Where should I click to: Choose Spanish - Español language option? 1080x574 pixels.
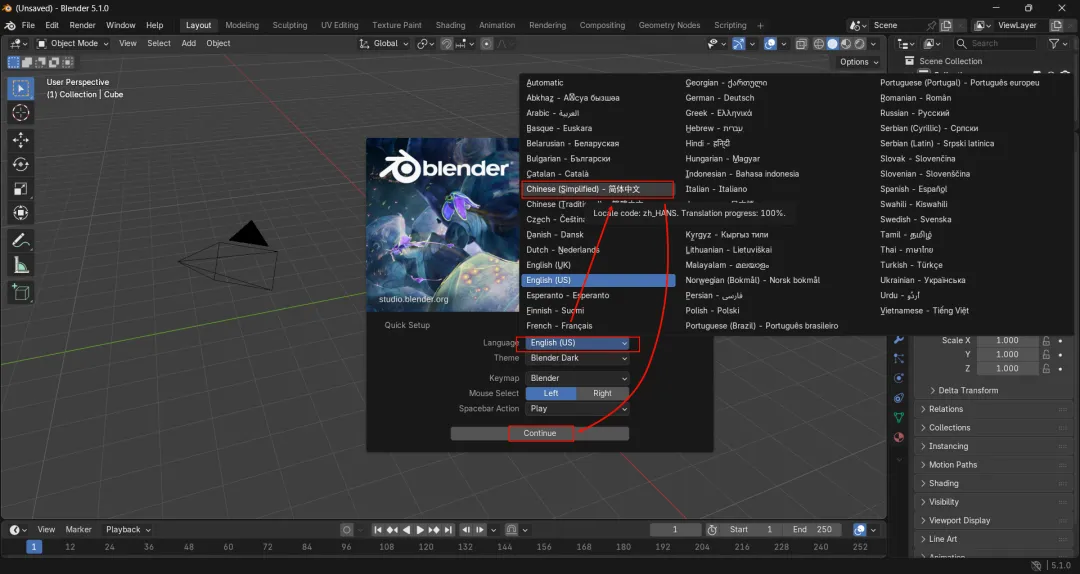click(913, 189)
